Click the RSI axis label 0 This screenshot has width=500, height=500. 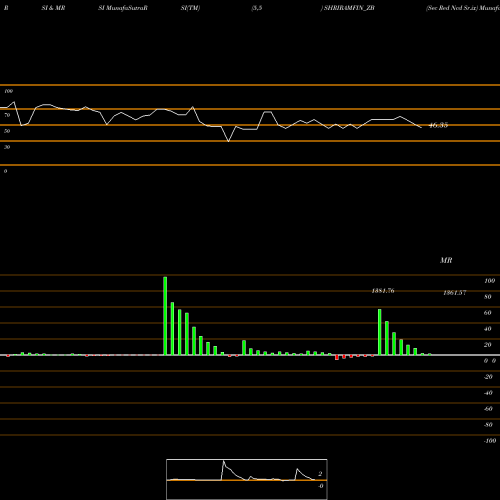(5, 171)
